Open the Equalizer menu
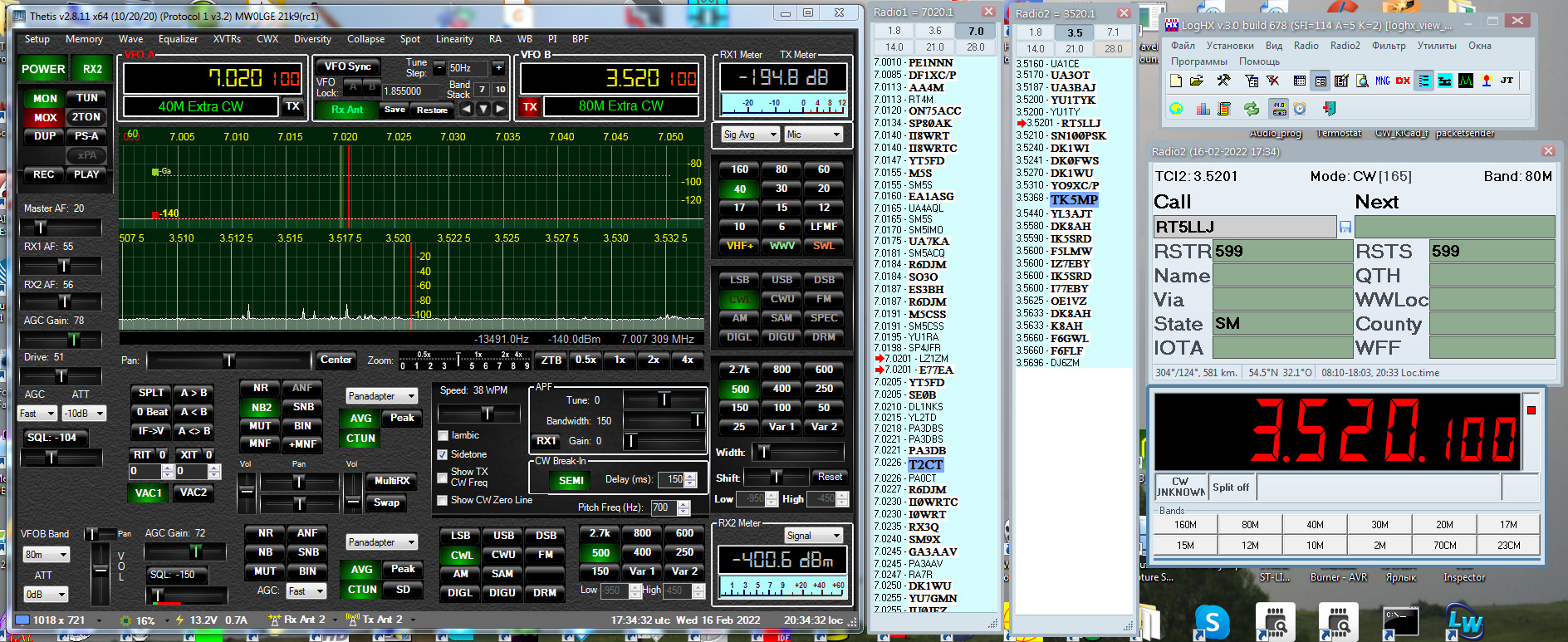1568x642 pixels. 178,39
